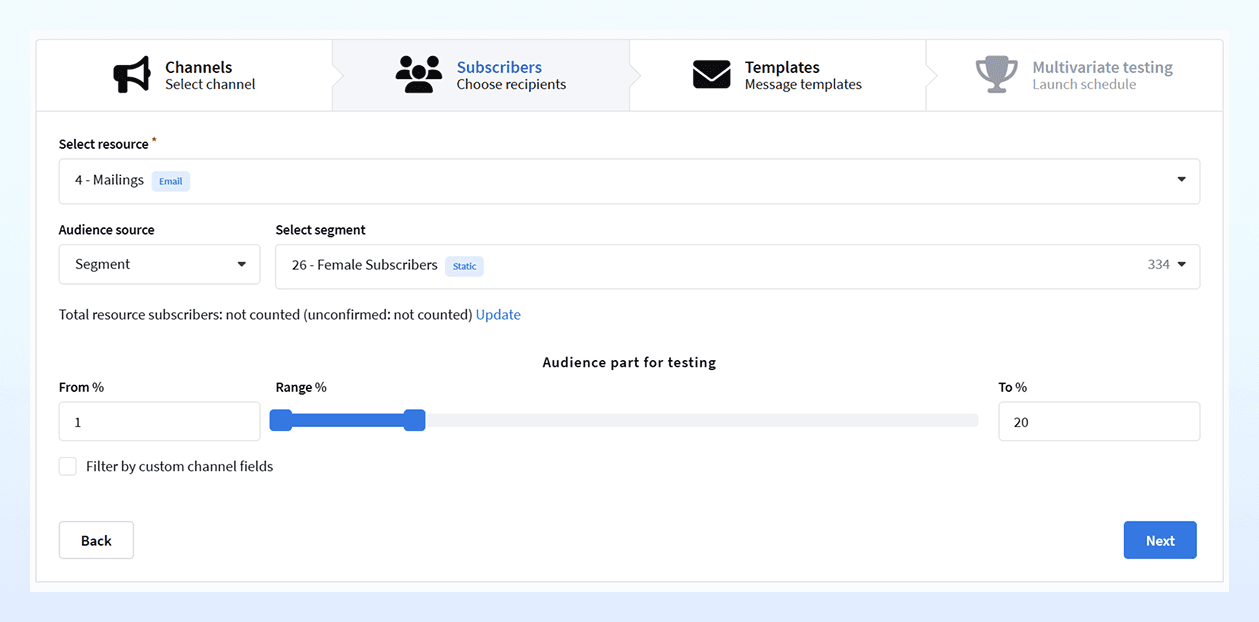Click the left range slider handle
1259x622 pixels.
[x=281, y=420]
